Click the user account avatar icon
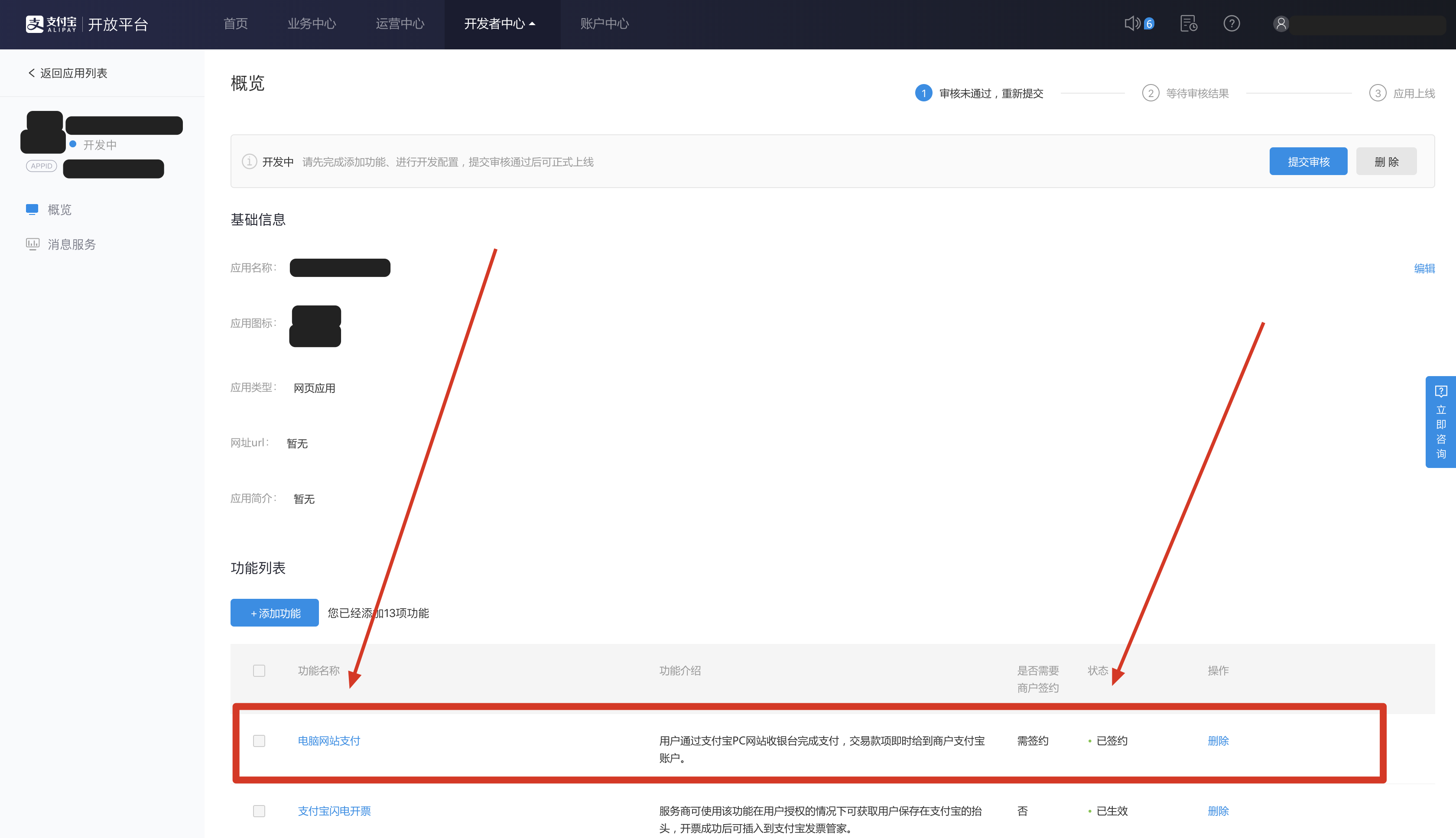The height and width of the screenshot is (838, 1456). (x=1281, y=24)
